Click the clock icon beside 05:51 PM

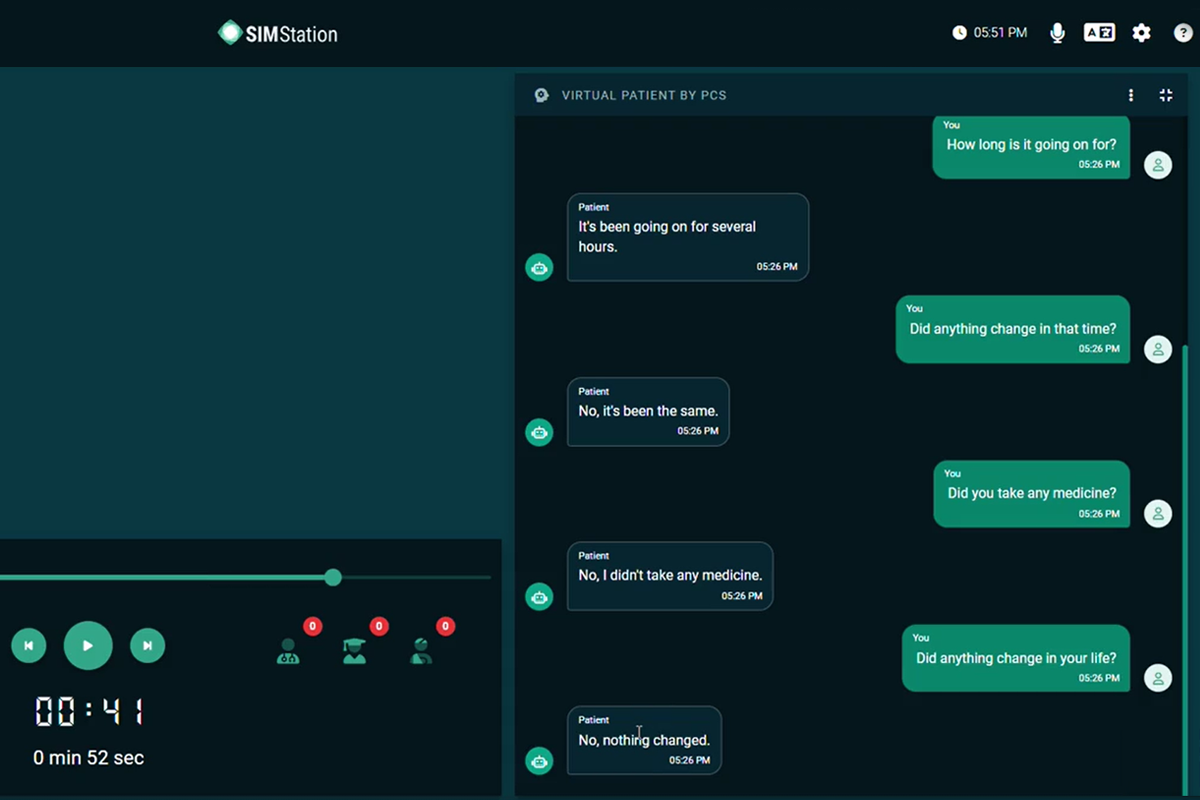click(x=960, y=33)
